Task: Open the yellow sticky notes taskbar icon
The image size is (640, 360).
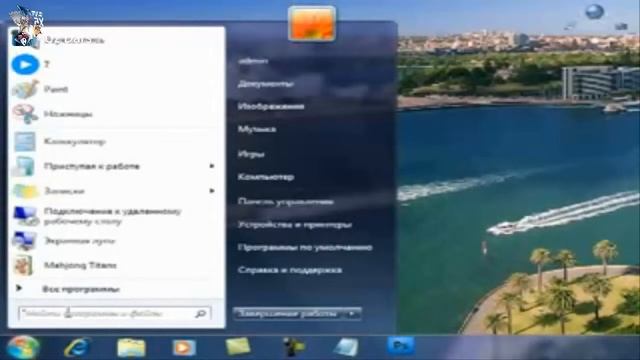Action: click(x=238, y=347)
